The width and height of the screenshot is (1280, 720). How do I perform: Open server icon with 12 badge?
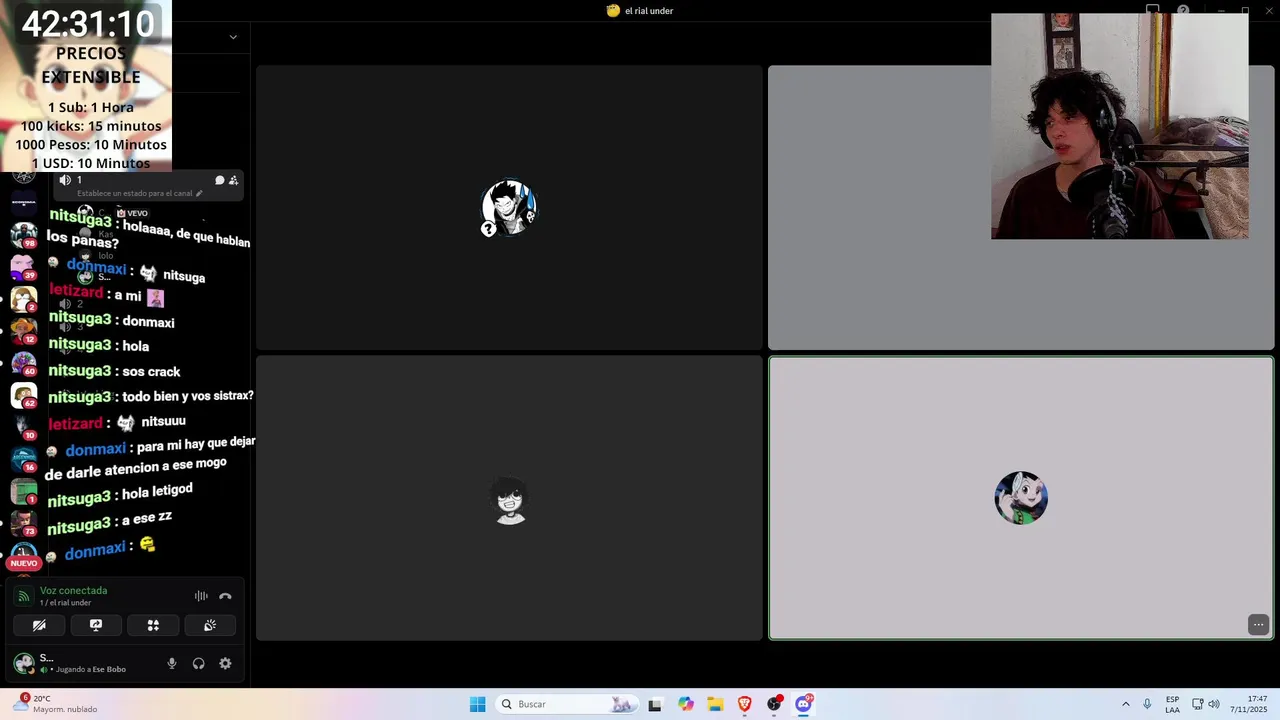(24, 331)
